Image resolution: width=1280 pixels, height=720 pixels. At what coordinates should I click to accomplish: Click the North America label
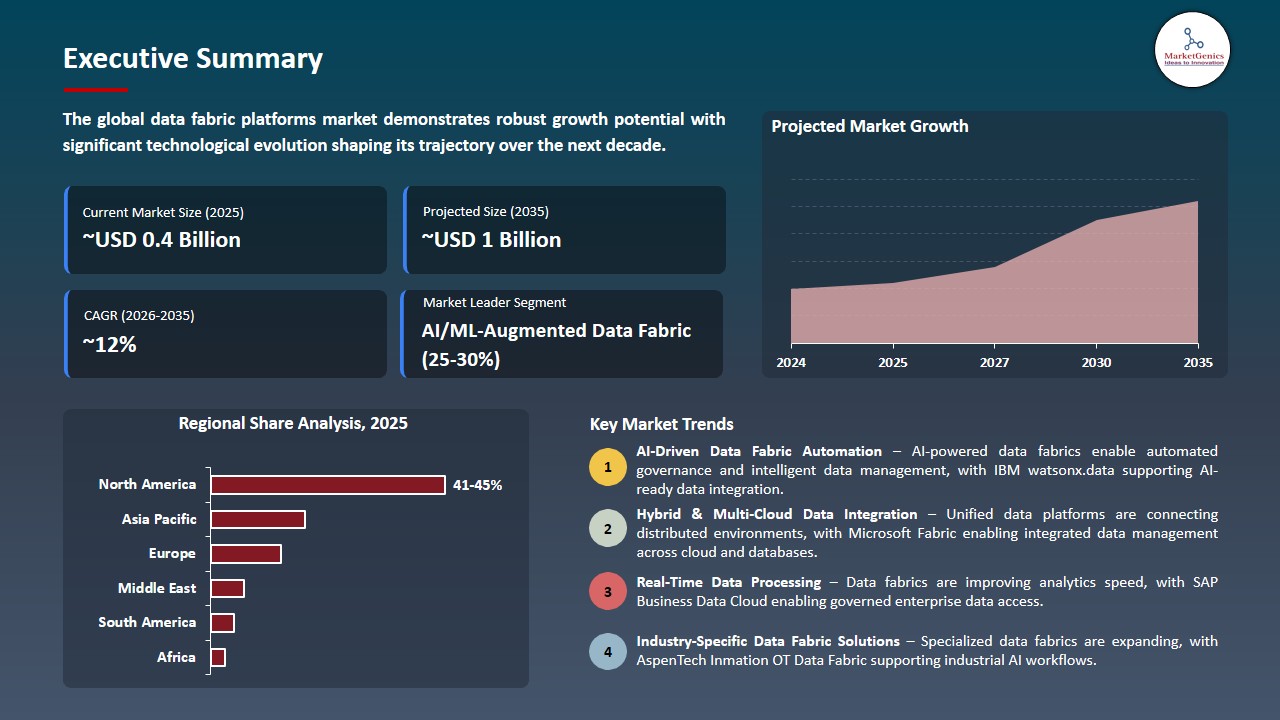pyautogui.click(x=147, y=484)
